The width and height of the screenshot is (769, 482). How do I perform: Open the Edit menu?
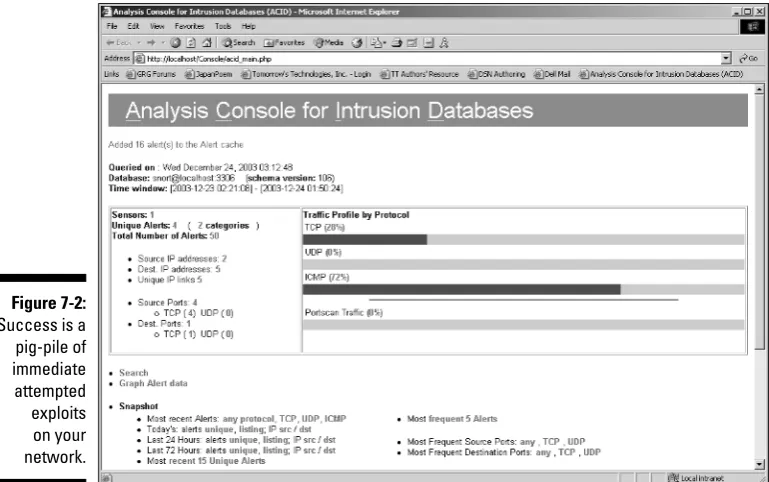tap(133, 26)
